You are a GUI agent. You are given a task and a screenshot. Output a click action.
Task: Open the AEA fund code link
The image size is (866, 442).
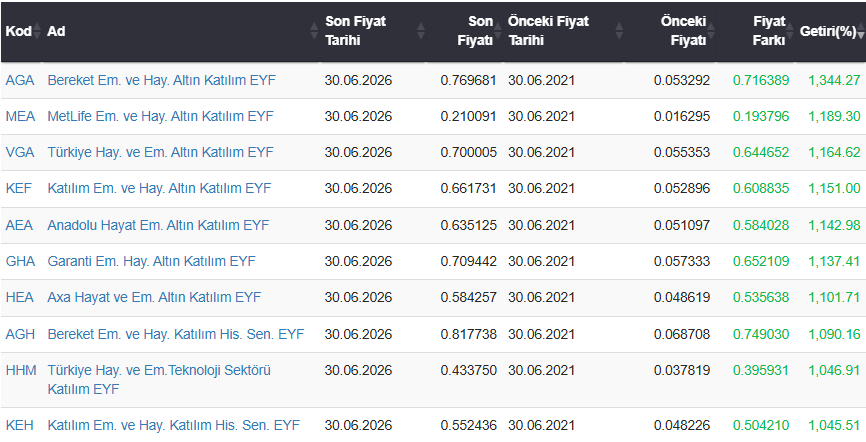(19, 225)
